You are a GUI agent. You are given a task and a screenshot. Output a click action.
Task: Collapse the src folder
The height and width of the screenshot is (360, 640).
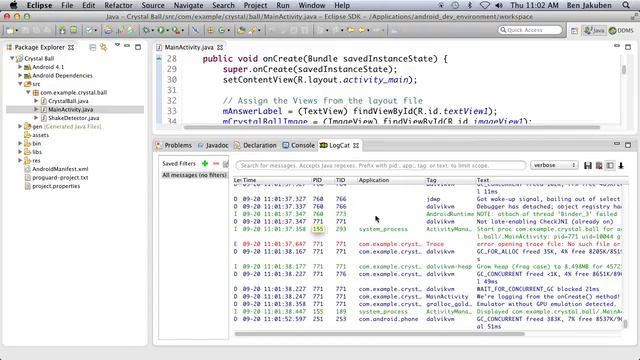20,84
